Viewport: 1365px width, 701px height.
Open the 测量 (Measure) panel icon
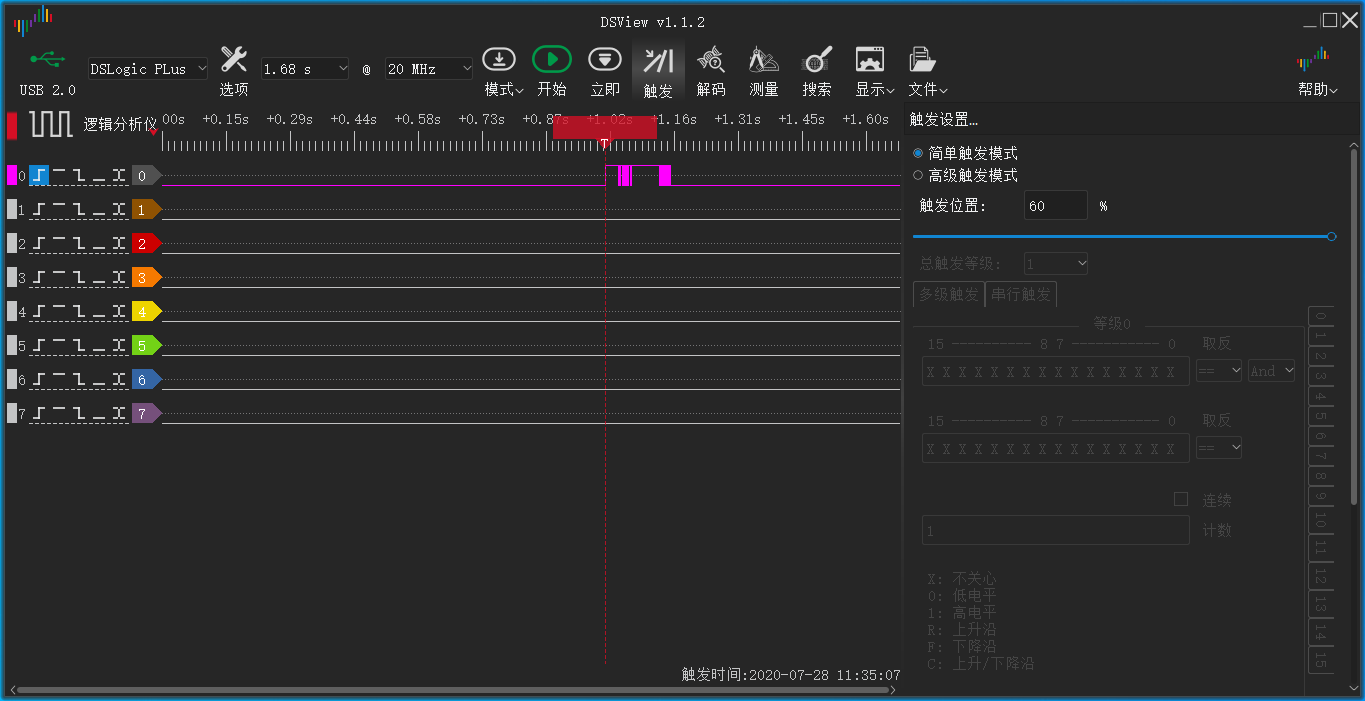(x=763, y=59)
